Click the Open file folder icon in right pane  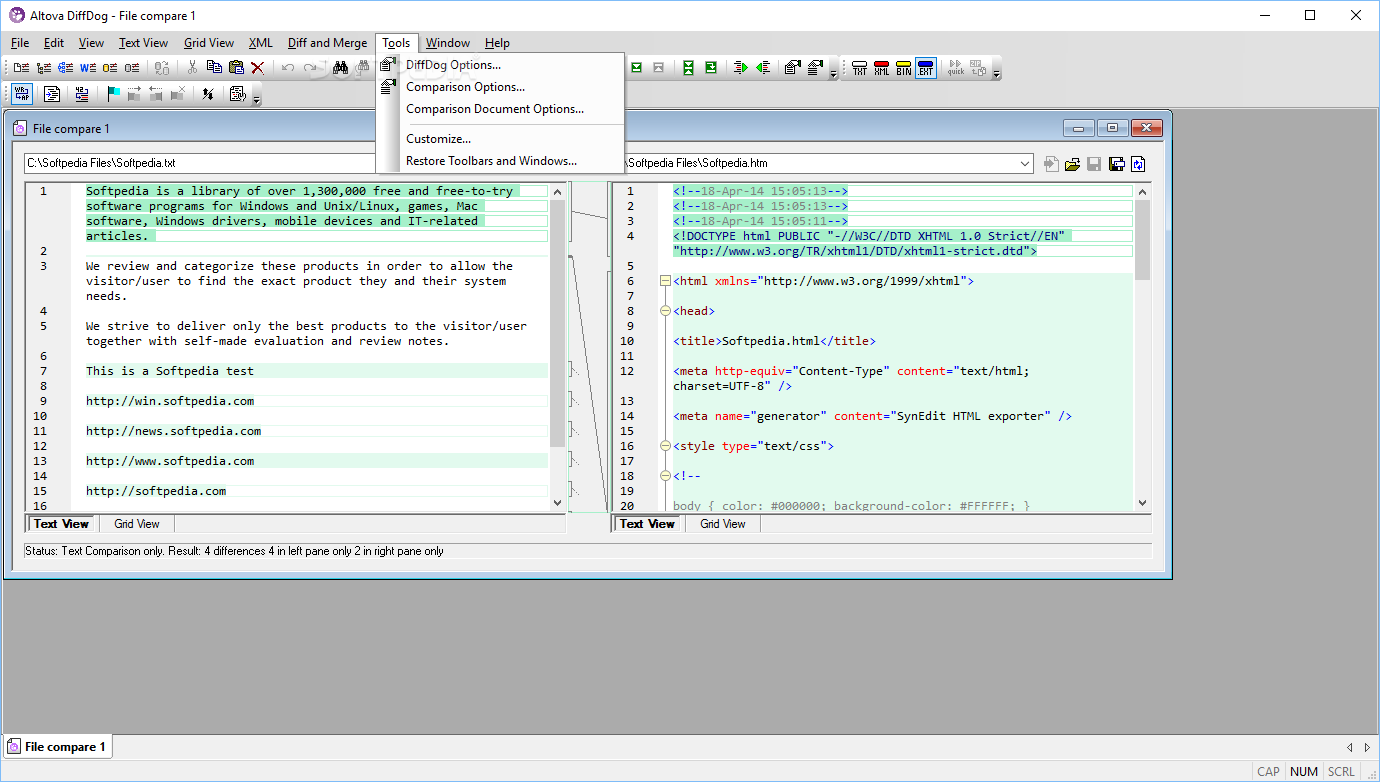click(1072, 164)
